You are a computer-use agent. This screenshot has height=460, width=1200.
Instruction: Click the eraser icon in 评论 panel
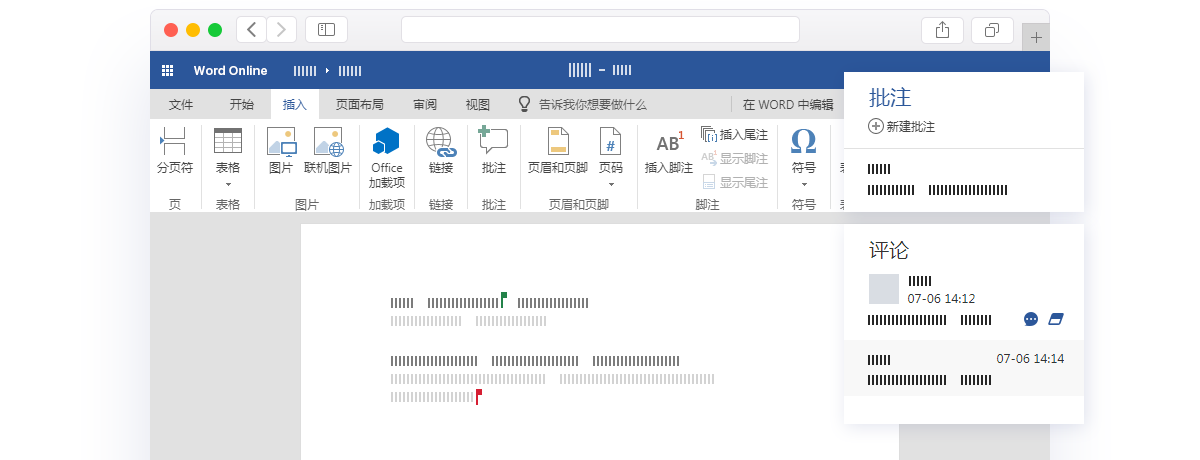[1056, 319]
